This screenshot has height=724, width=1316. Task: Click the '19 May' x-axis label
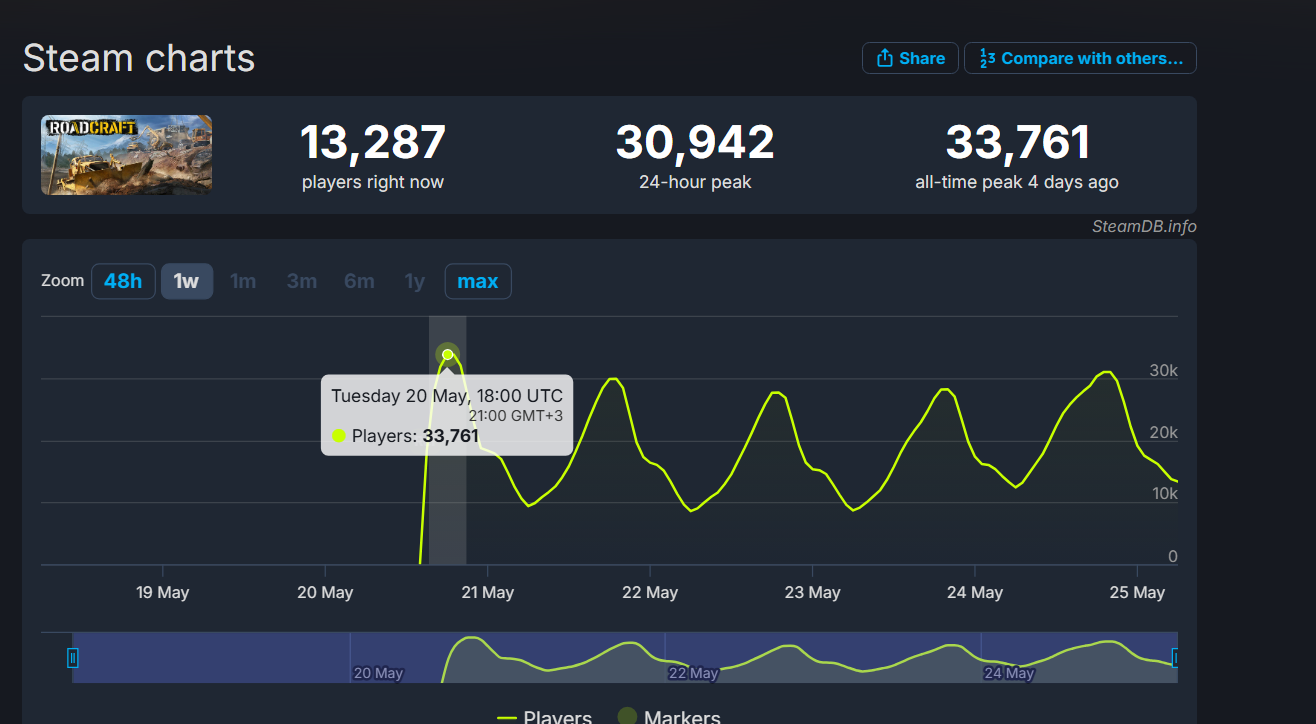click(x=163, y=592)
